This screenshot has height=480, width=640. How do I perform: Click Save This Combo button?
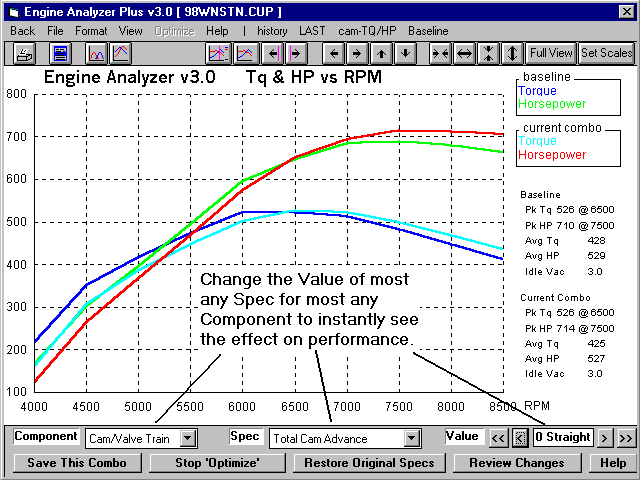pos(77,463)
